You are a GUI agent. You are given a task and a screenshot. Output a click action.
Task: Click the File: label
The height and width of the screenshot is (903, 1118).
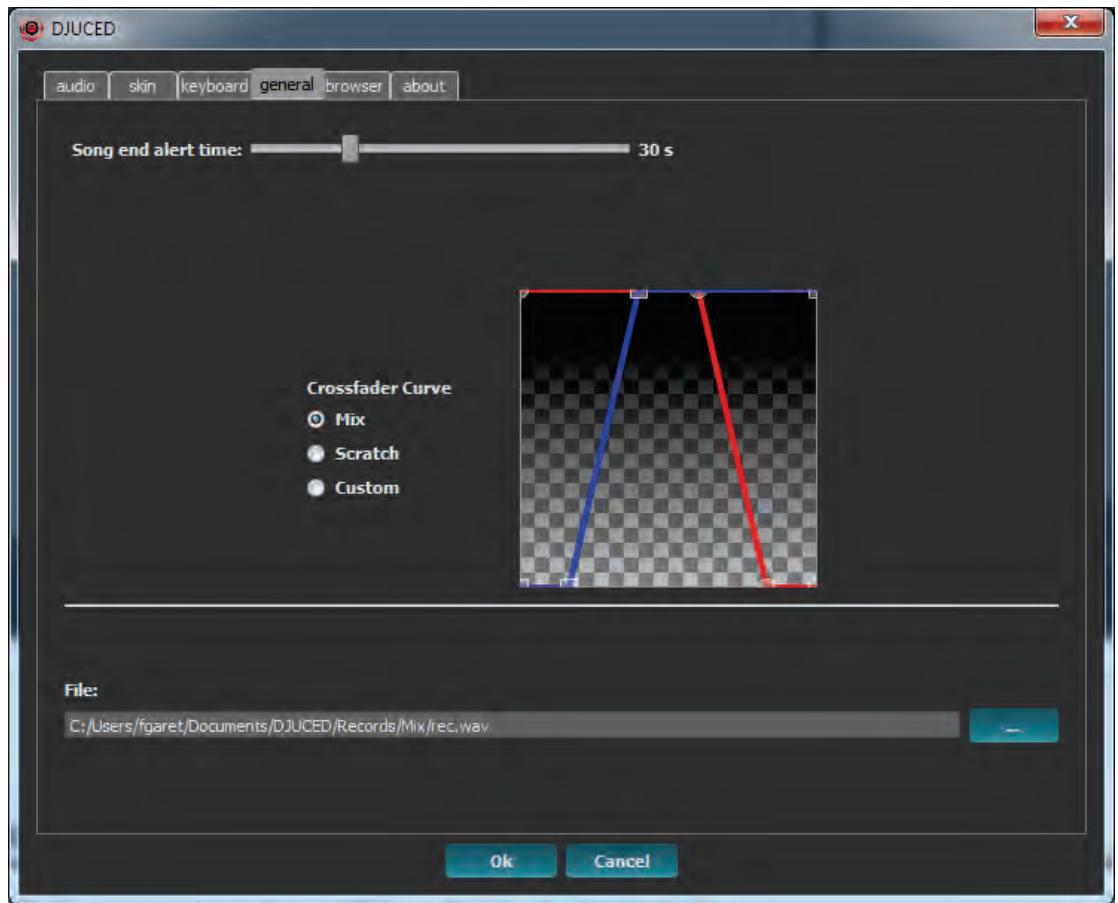(81, 690)
